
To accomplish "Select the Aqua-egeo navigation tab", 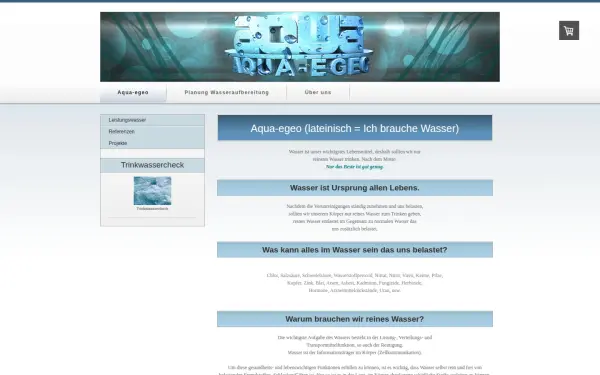I will 133,93.
